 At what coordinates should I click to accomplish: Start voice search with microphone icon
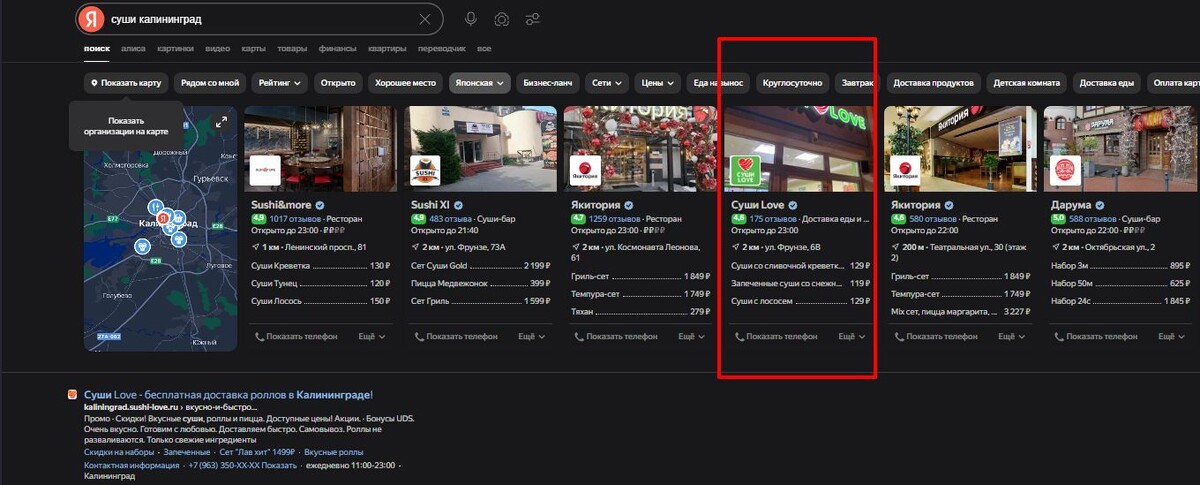[x=471, y=19]
